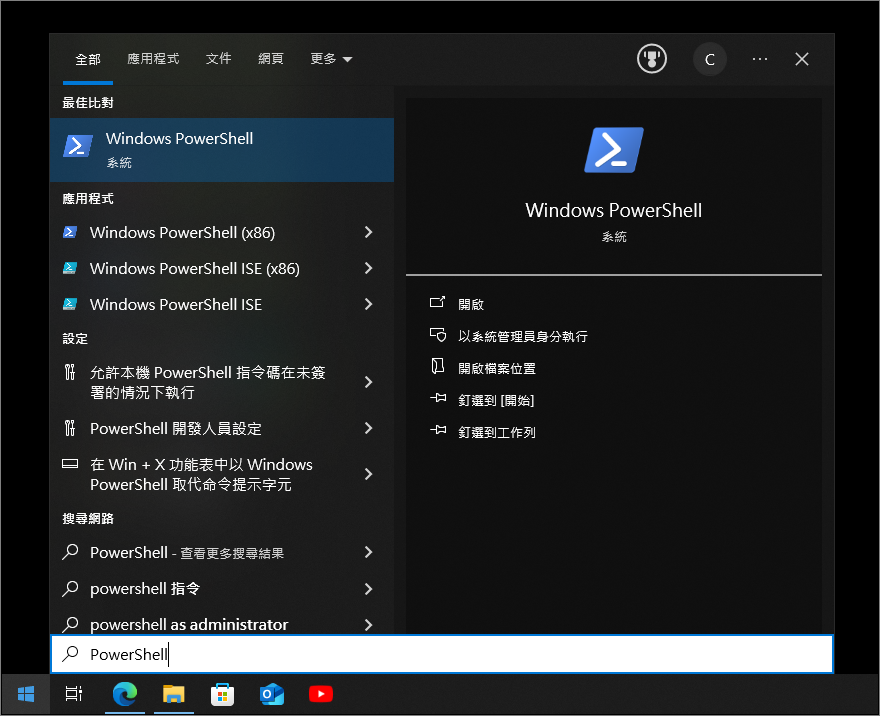The image size is (880, 716).
Task: Choose 釘選到工作列 action
Action: pyautogui.click(x=496, y=432)
